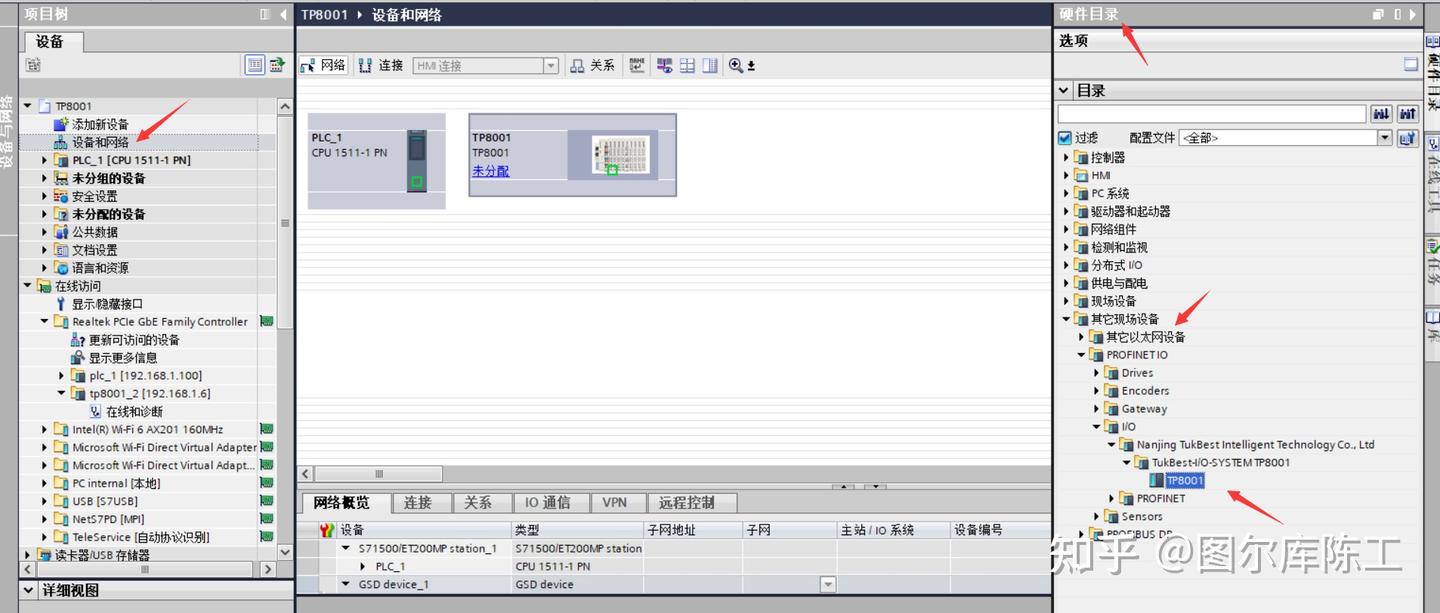Select the Gateway folder under PROFINET IO

[1144, 409]
